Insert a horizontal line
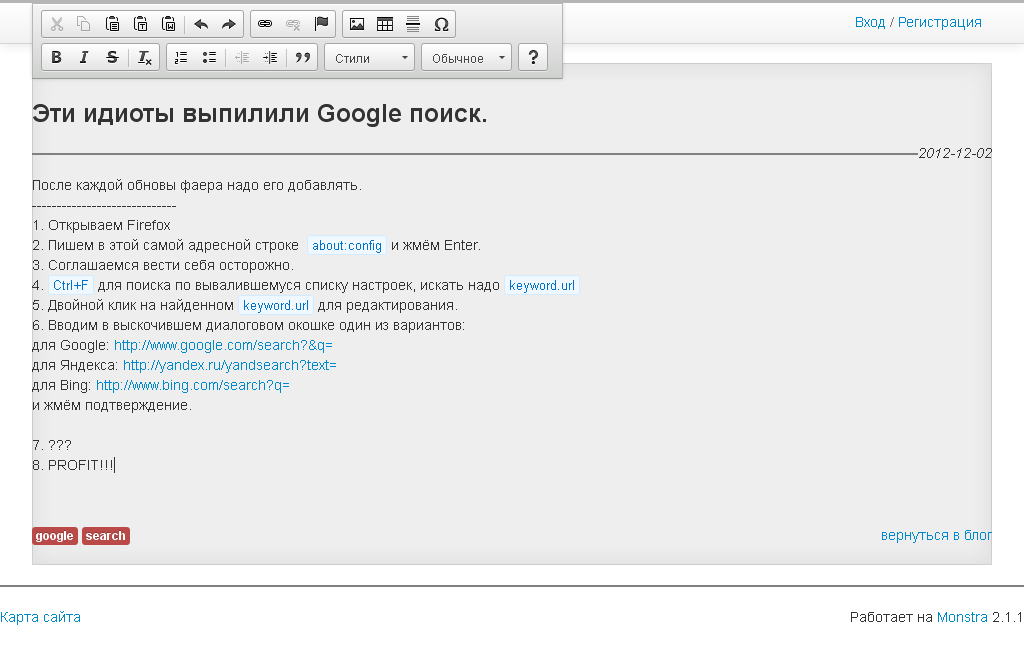1024x645 pixels. 413,24
